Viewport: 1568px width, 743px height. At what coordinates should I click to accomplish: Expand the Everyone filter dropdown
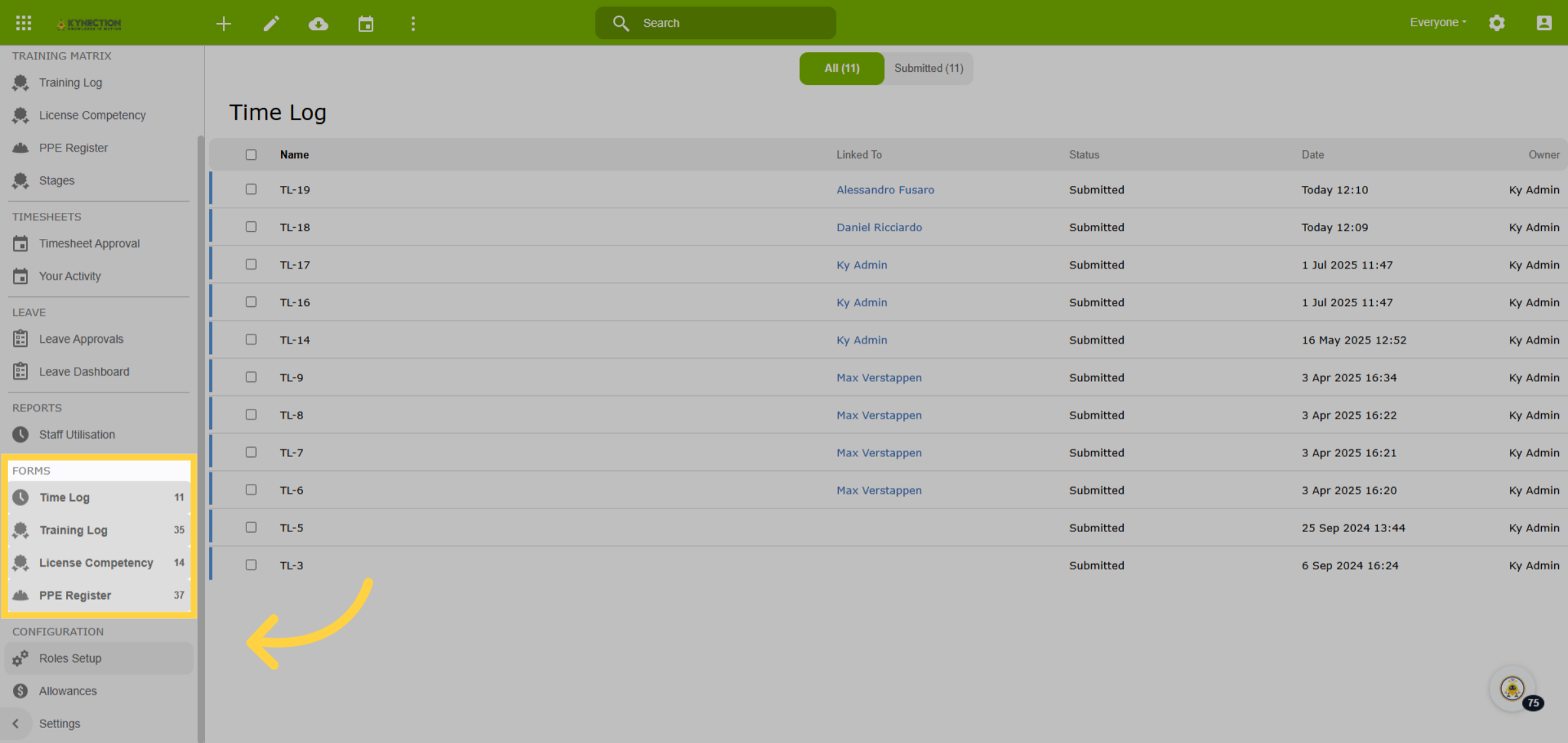pyautogui.click(x=1438, y=23)
